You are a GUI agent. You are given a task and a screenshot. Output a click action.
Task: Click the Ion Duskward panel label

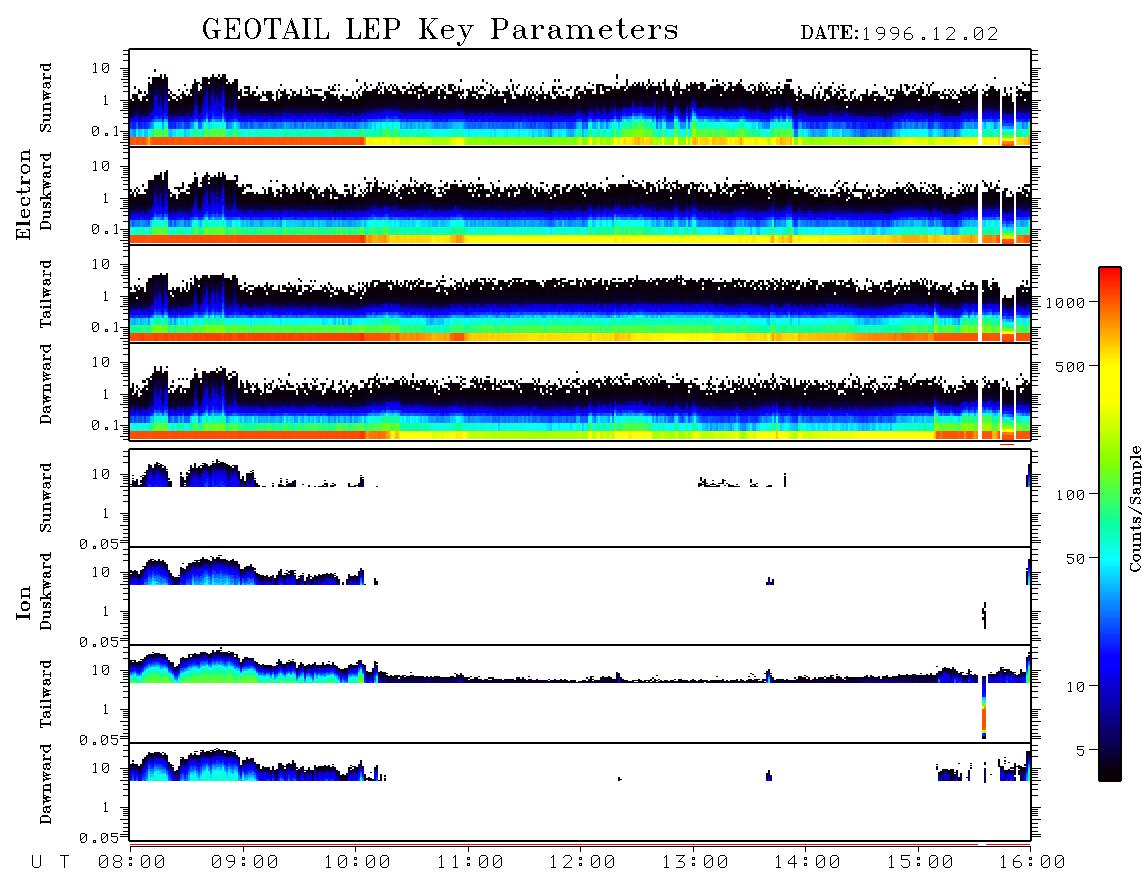coord(46,591)
